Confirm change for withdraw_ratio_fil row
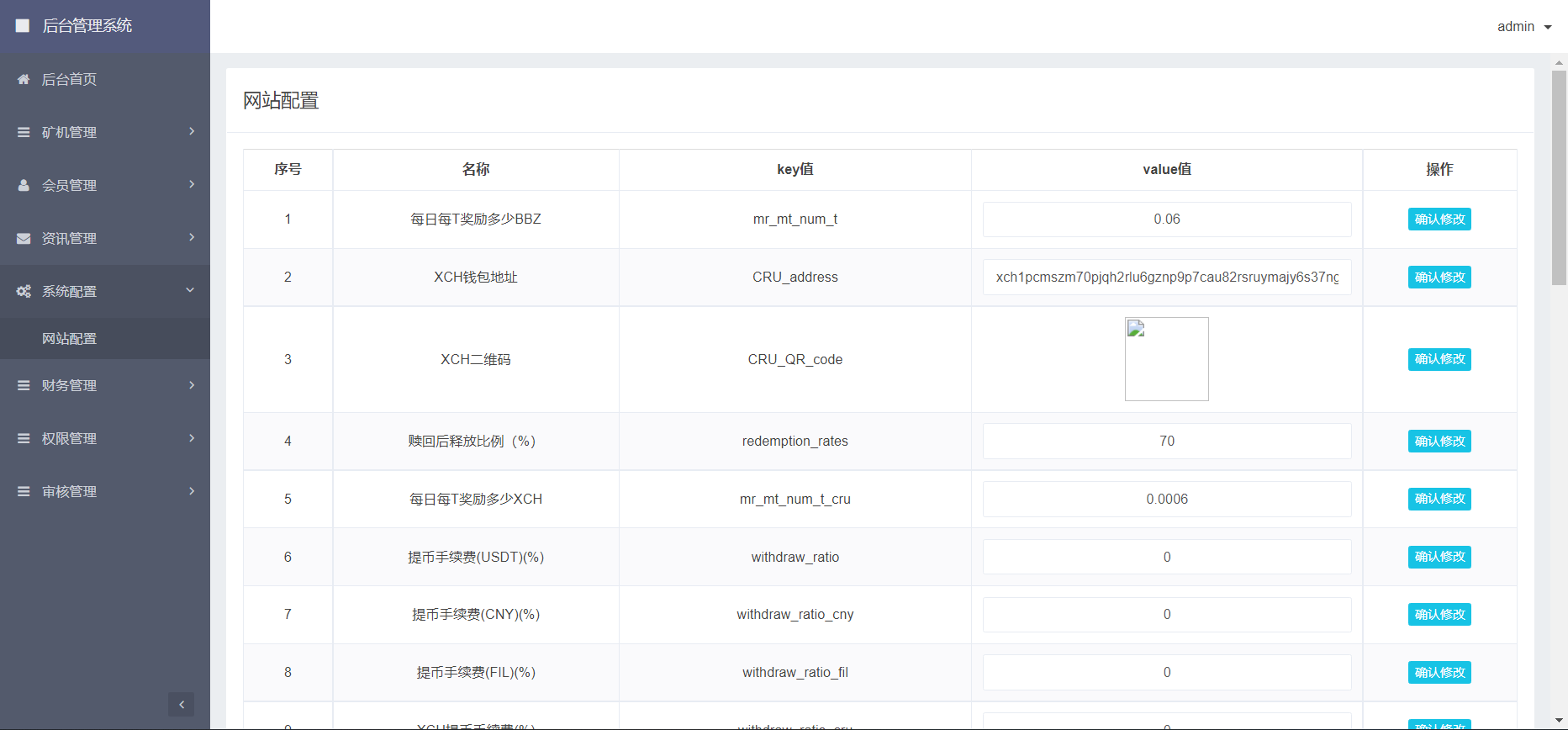This screenshot has width=1568, height=730. (x=1439, y=673)
